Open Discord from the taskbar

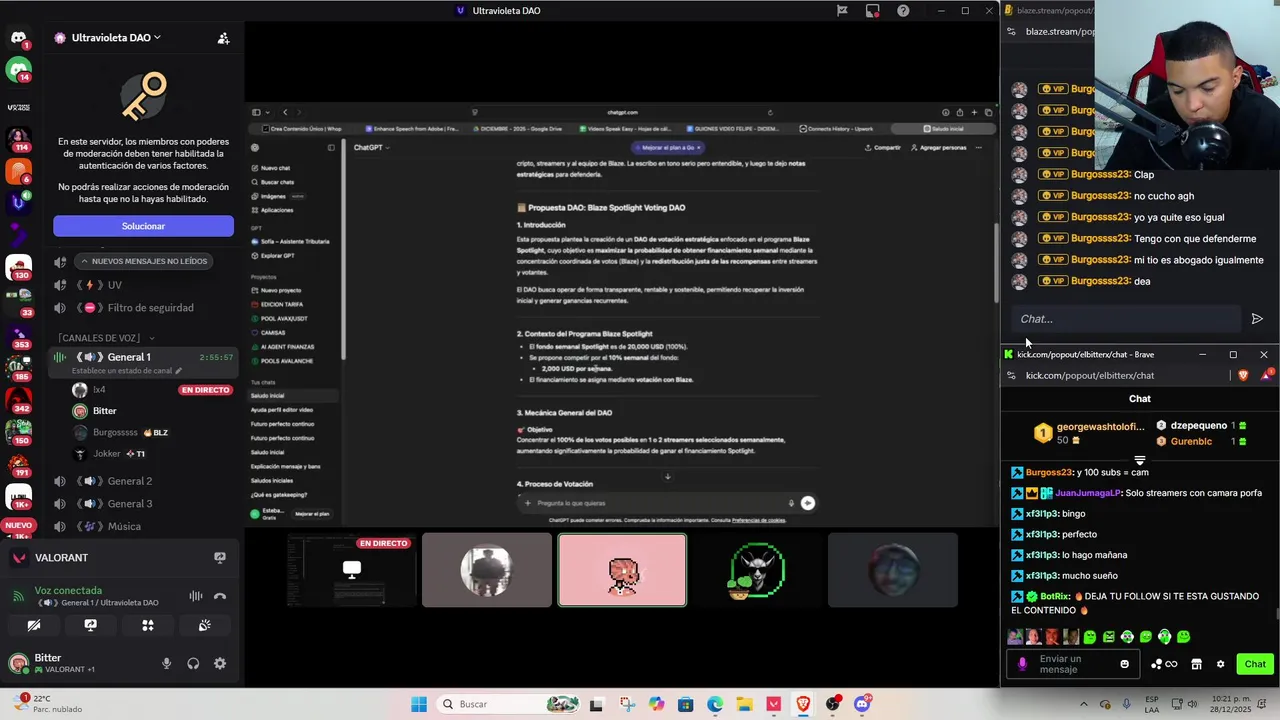862,704
